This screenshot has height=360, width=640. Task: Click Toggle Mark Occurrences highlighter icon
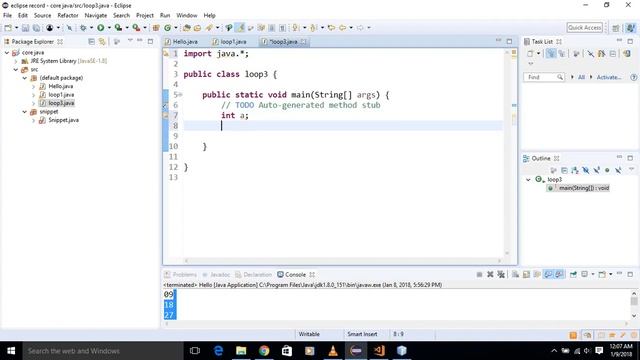click(240, 28)
